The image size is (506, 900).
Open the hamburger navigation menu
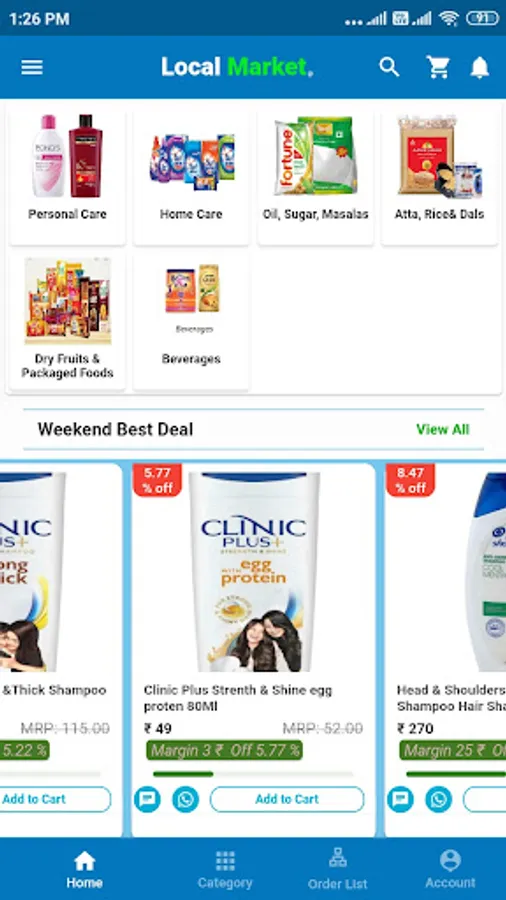coord(32,67)
